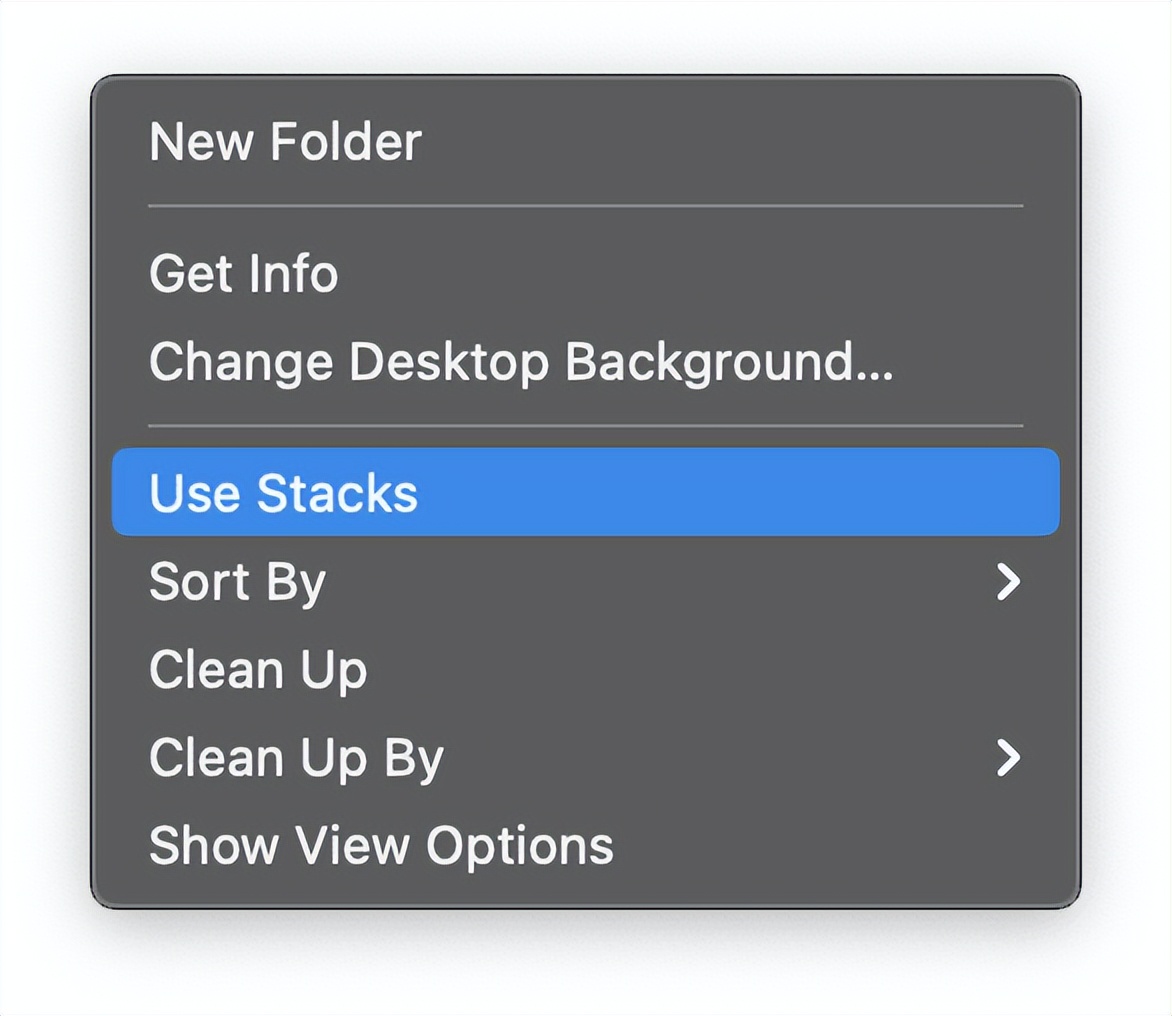
Task: Enable the highlighted Use Stacks option
Action: [283, 493]
